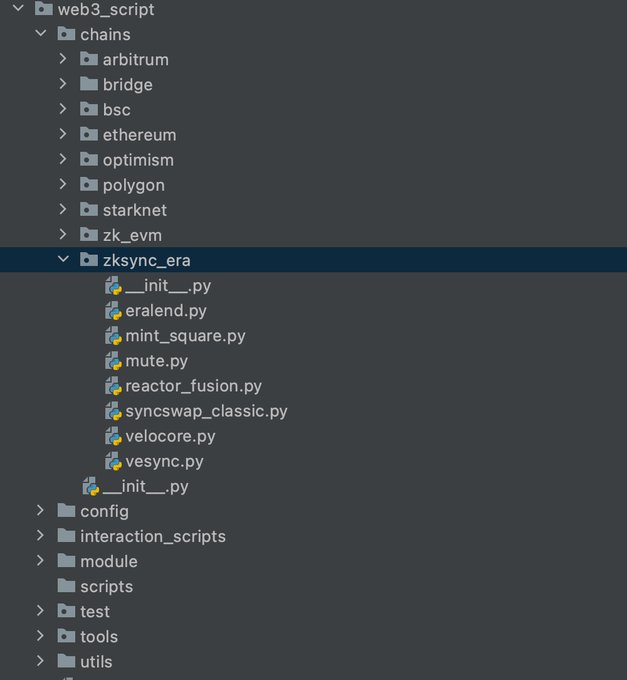
Task: Expand the polygon folder
Action: click(63, 184)
